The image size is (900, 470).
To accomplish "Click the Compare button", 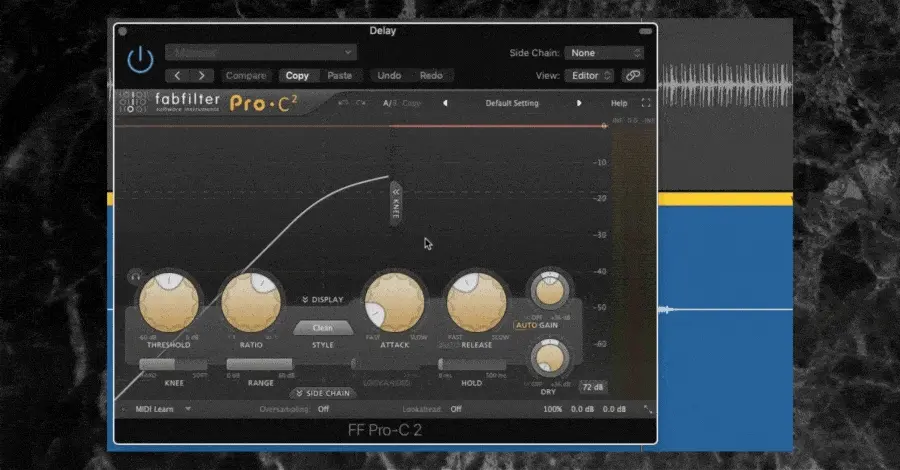I will pyautogui.click(x=246, y=75).
